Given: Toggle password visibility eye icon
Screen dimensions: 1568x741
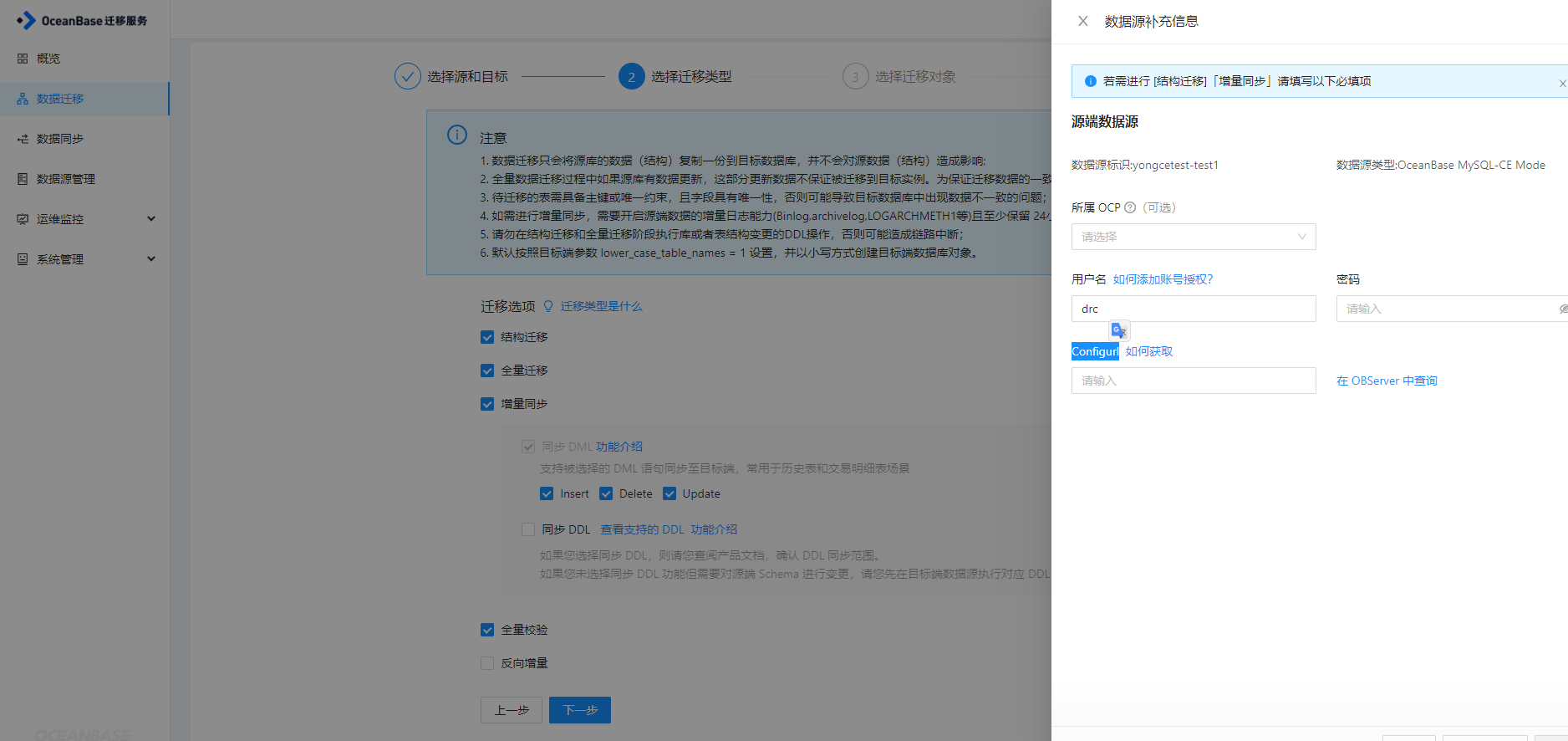Looking at the screenshot, I should point(1562,309).
